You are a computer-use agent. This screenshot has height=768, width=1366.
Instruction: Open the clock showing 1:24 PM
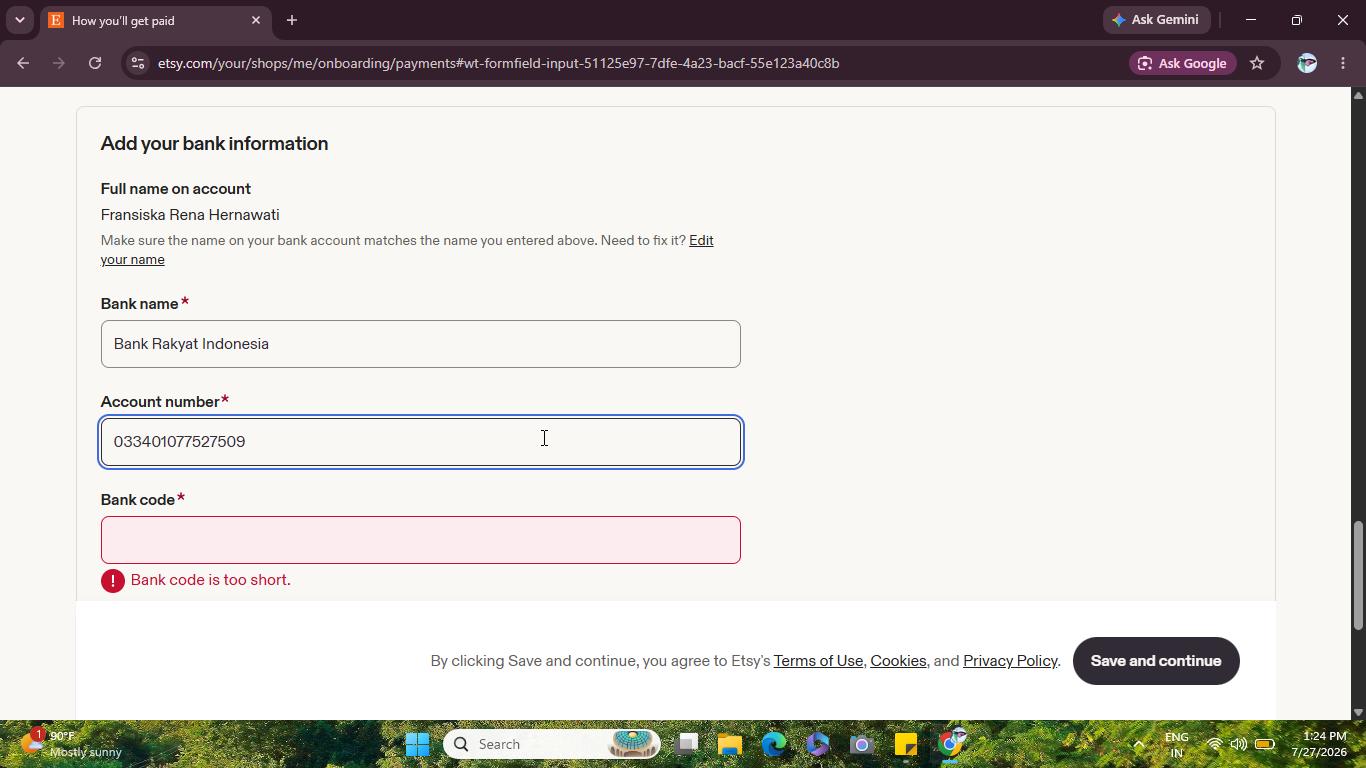[x=1318, y=744]
